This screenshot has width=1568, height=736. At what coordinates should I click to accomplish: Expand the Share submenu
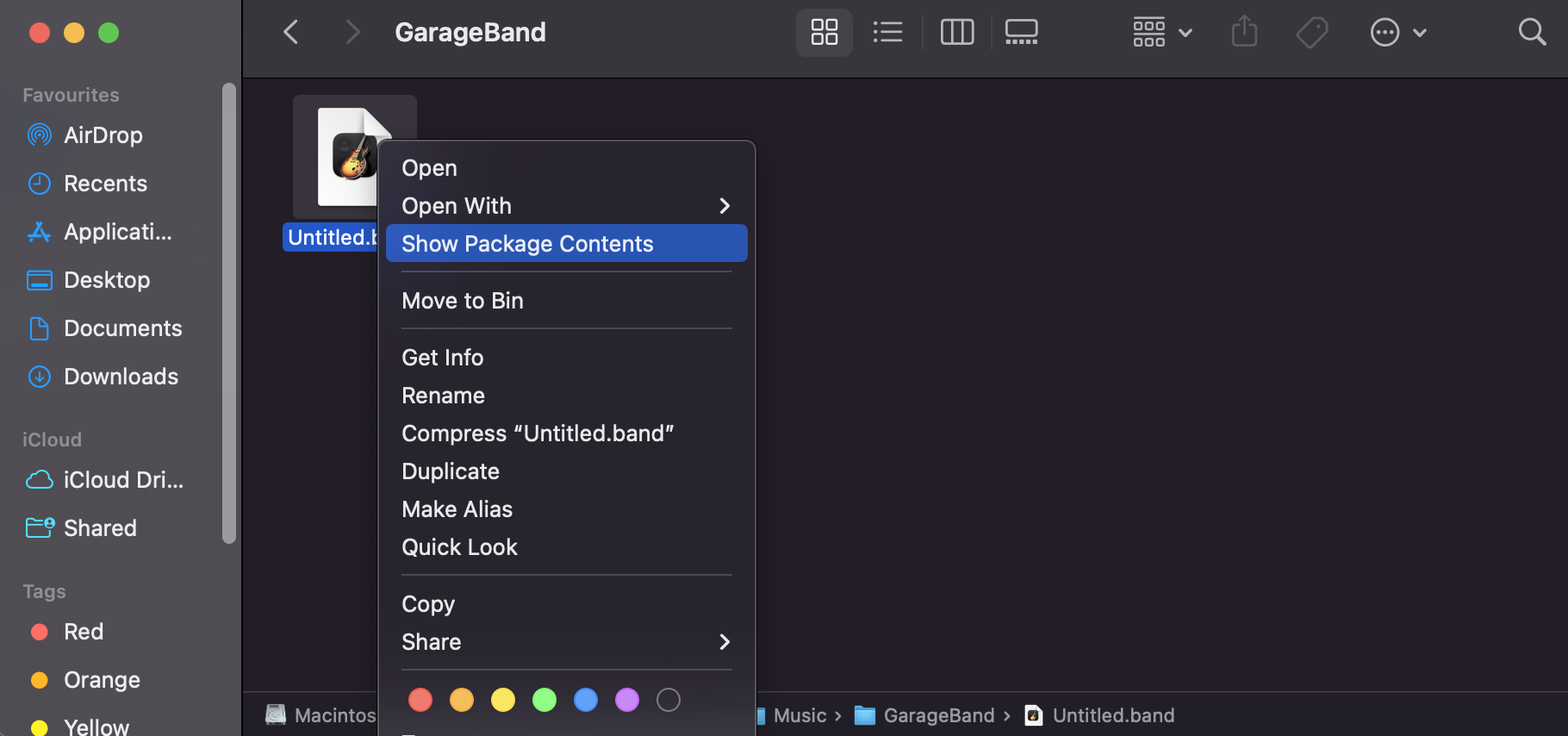pos(567,642)
